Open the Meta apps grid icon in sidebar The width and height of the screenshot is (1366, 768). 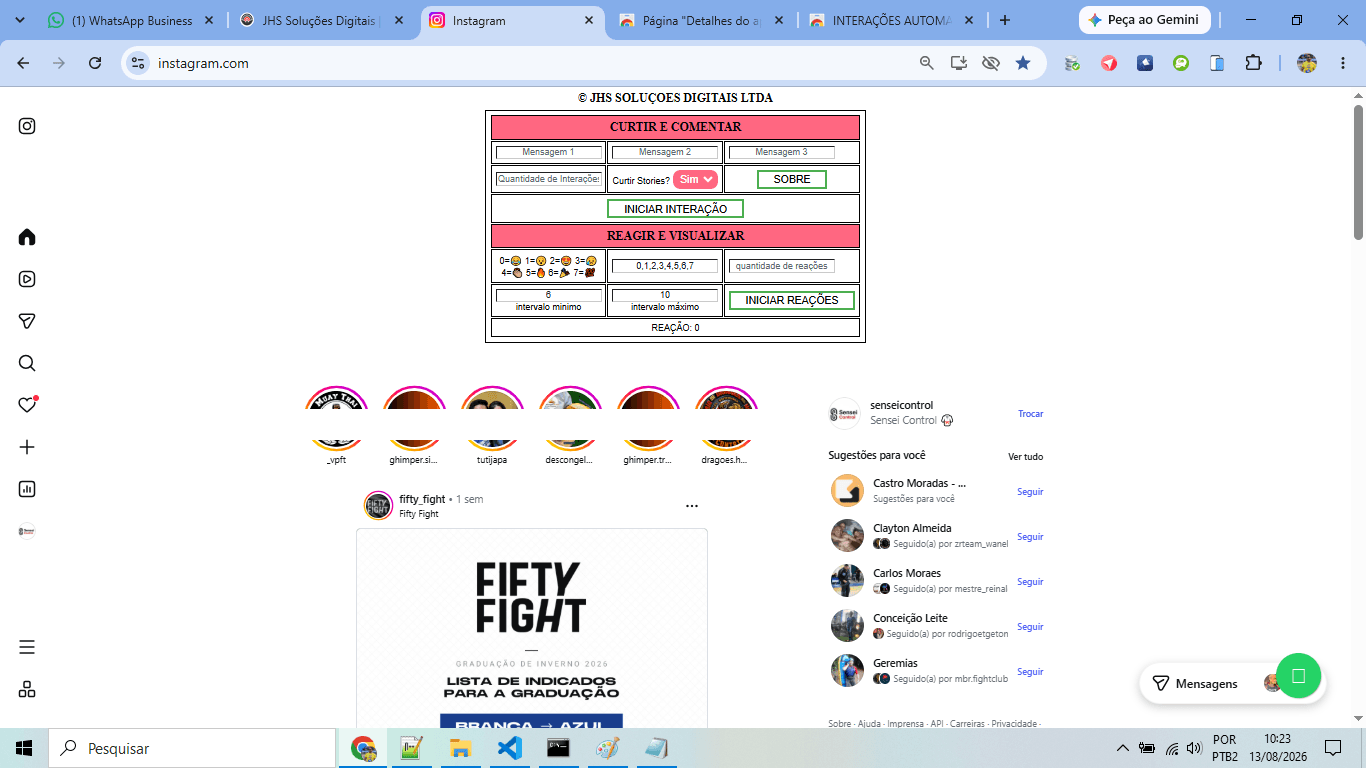[27, 689]
